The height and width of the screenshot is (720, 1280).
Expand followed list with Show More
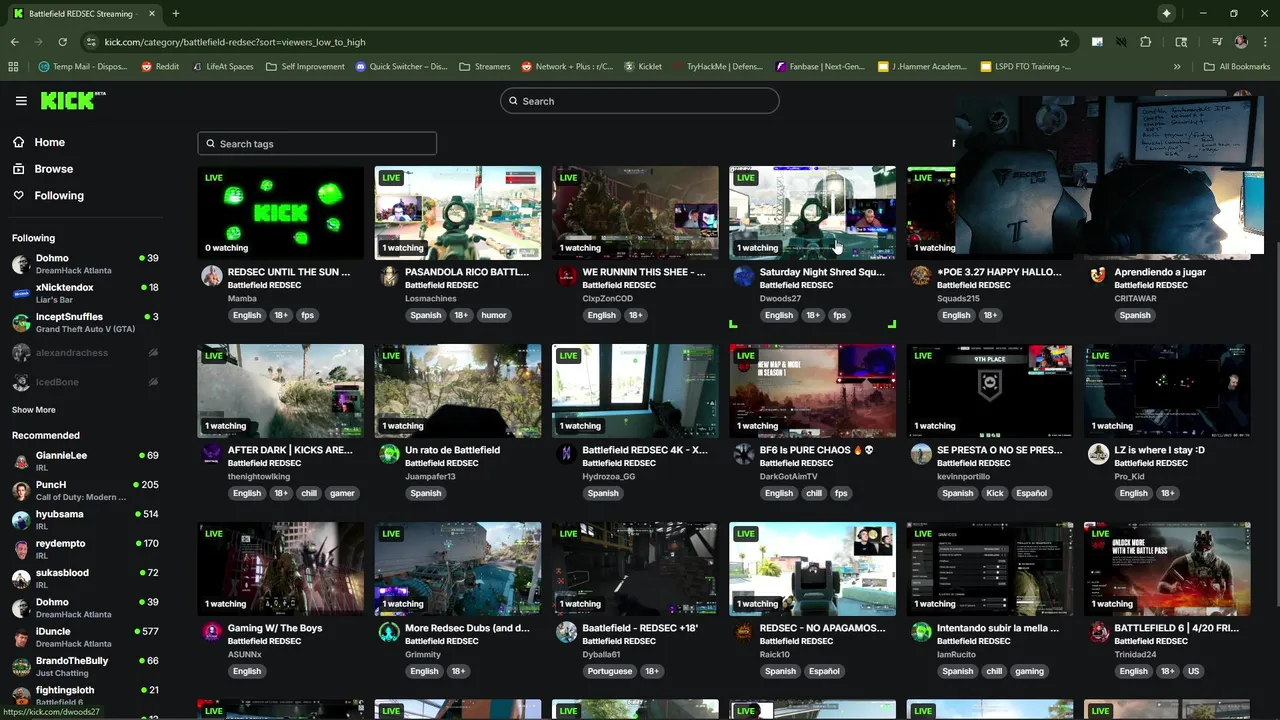coord(34,410)
